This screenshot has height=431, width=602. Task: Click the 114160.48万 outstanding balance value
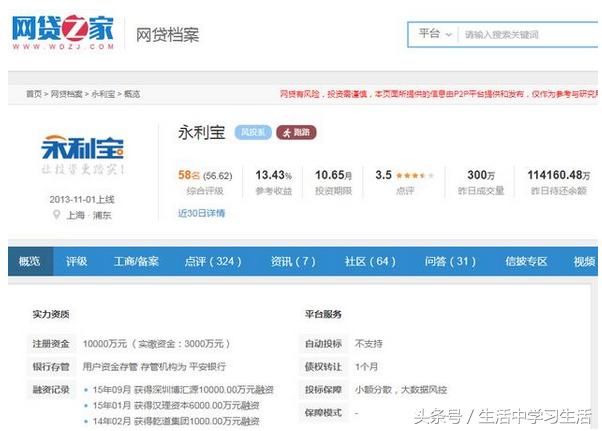[x=559, y=175]
